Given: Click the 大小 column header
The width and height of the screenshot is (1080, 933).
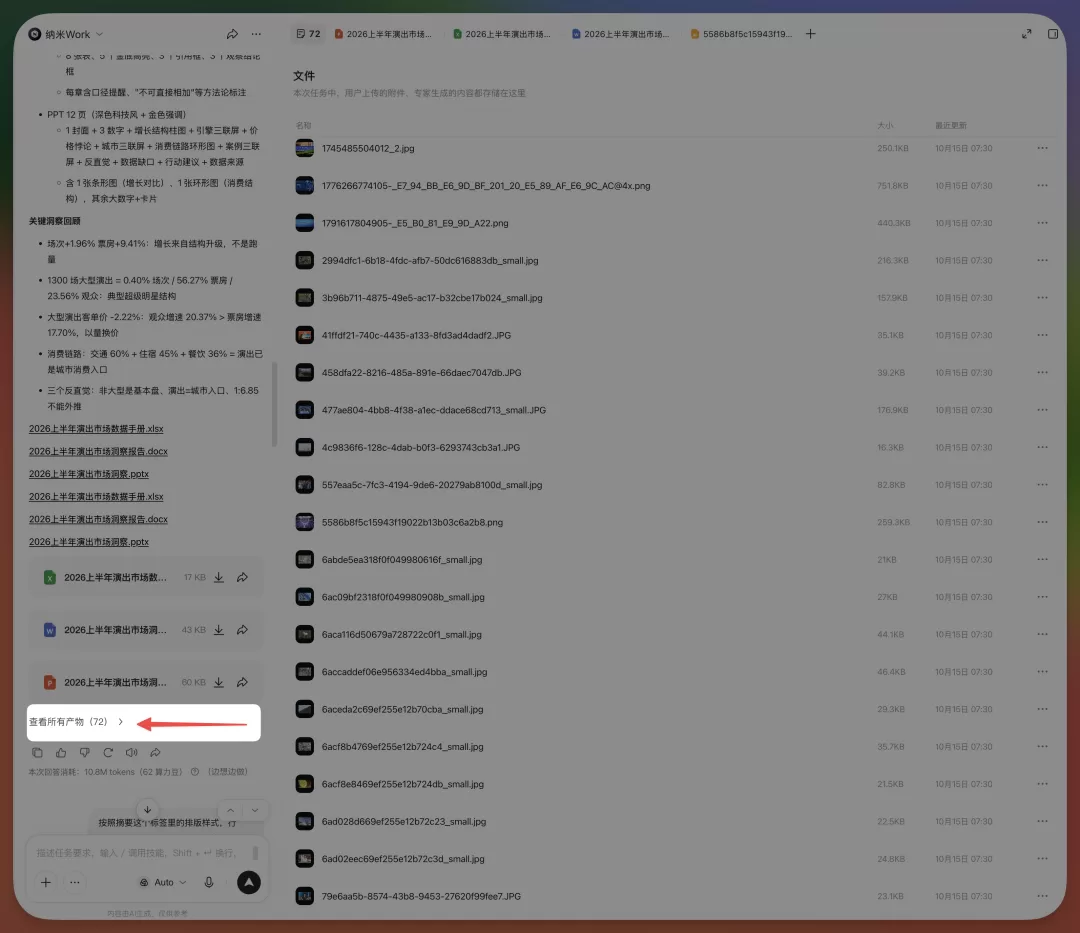Looking at the screenshot, I should [x=885, y=125].
